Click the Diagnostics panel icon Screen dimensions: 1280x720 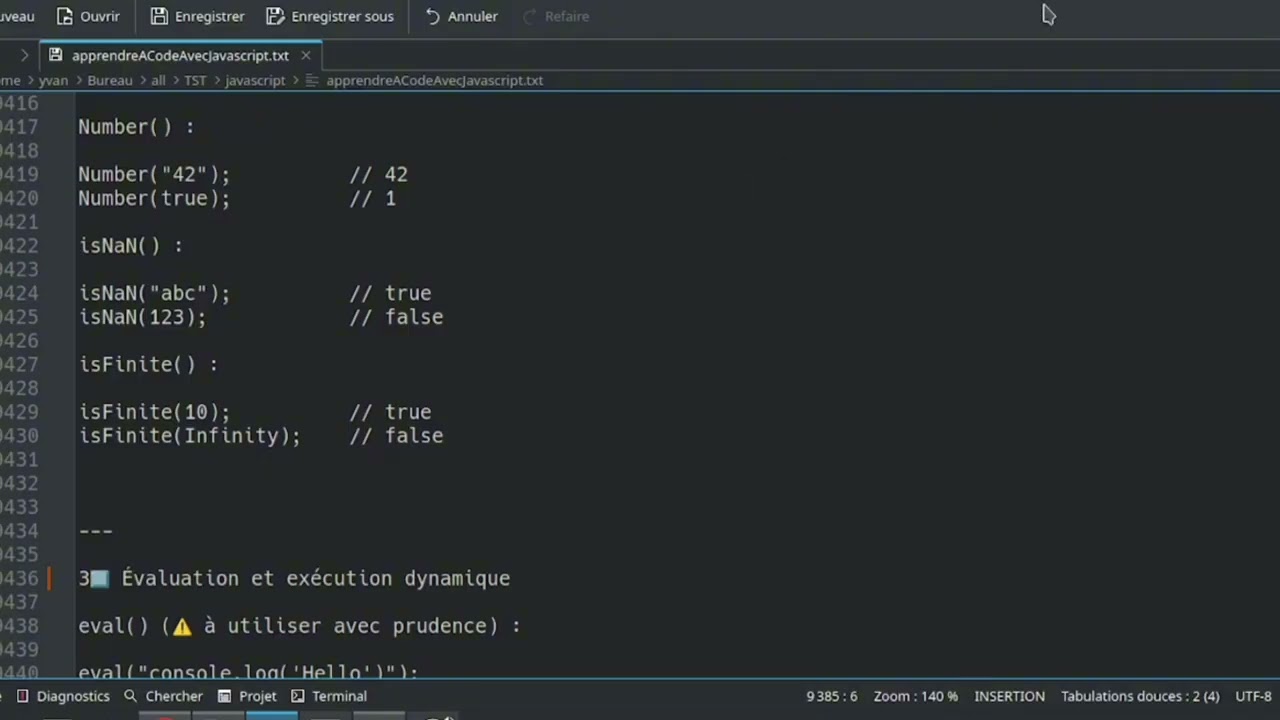[x=22, y=696]
